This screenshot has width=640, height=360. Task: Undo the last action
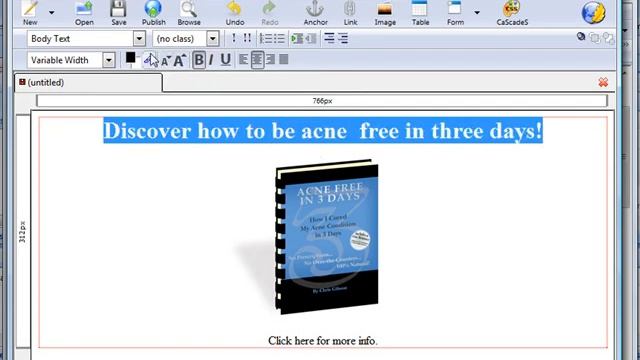pyautogui.click(x=235, y=13)
